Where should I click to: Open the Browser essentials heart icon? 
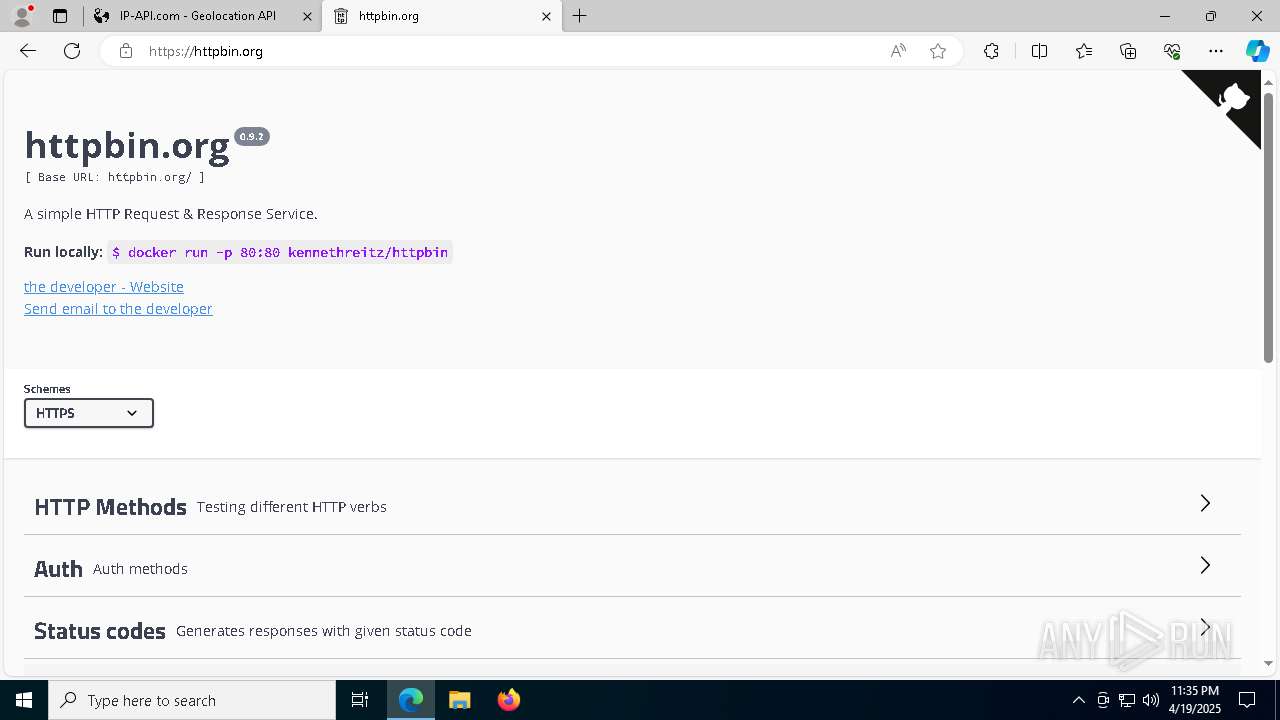point(1172,51)
